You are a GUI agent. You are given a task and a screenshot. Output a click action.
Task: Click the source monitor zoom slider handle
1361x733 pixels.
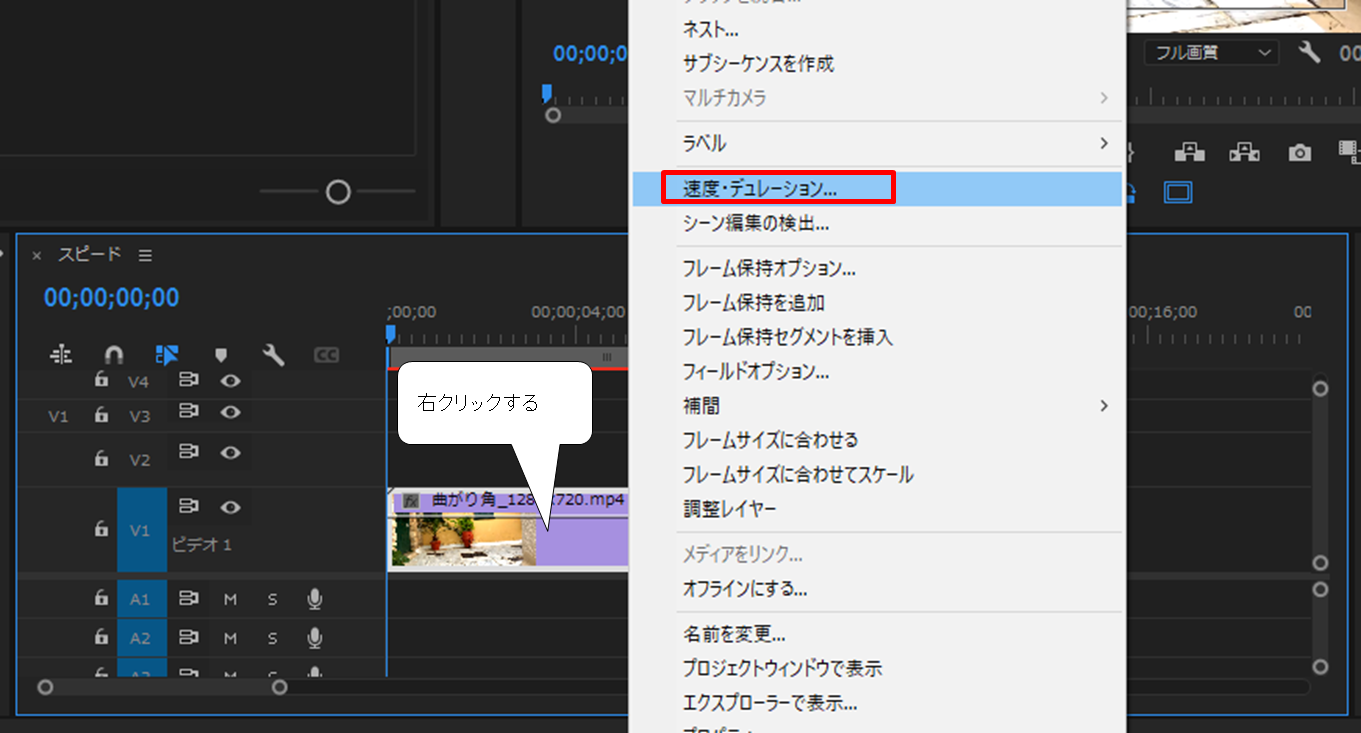pyautogui.click(x=338, y=191)
